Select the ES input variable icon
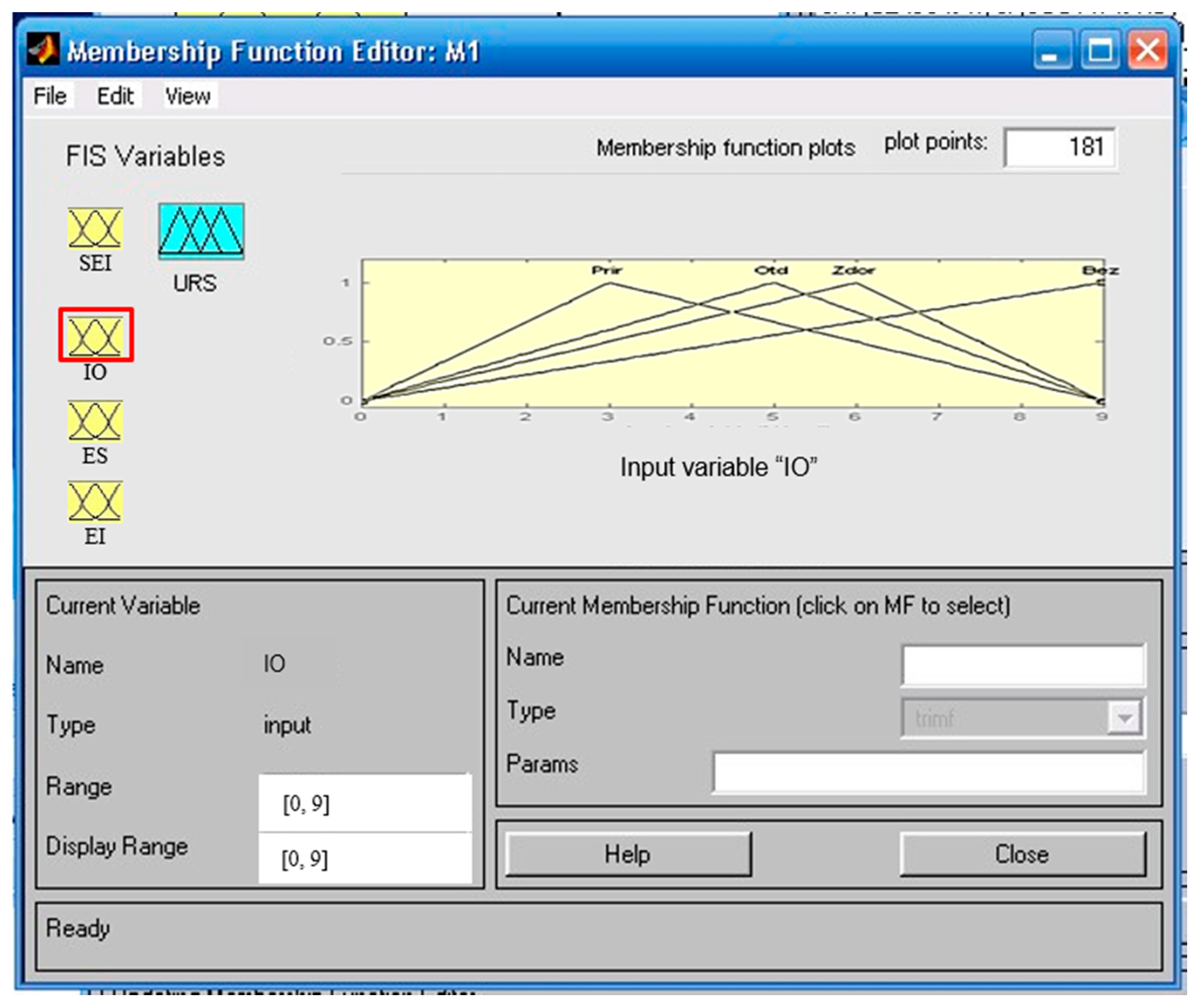Screen dimensions: 1197x1008 [x=95, y=420]
